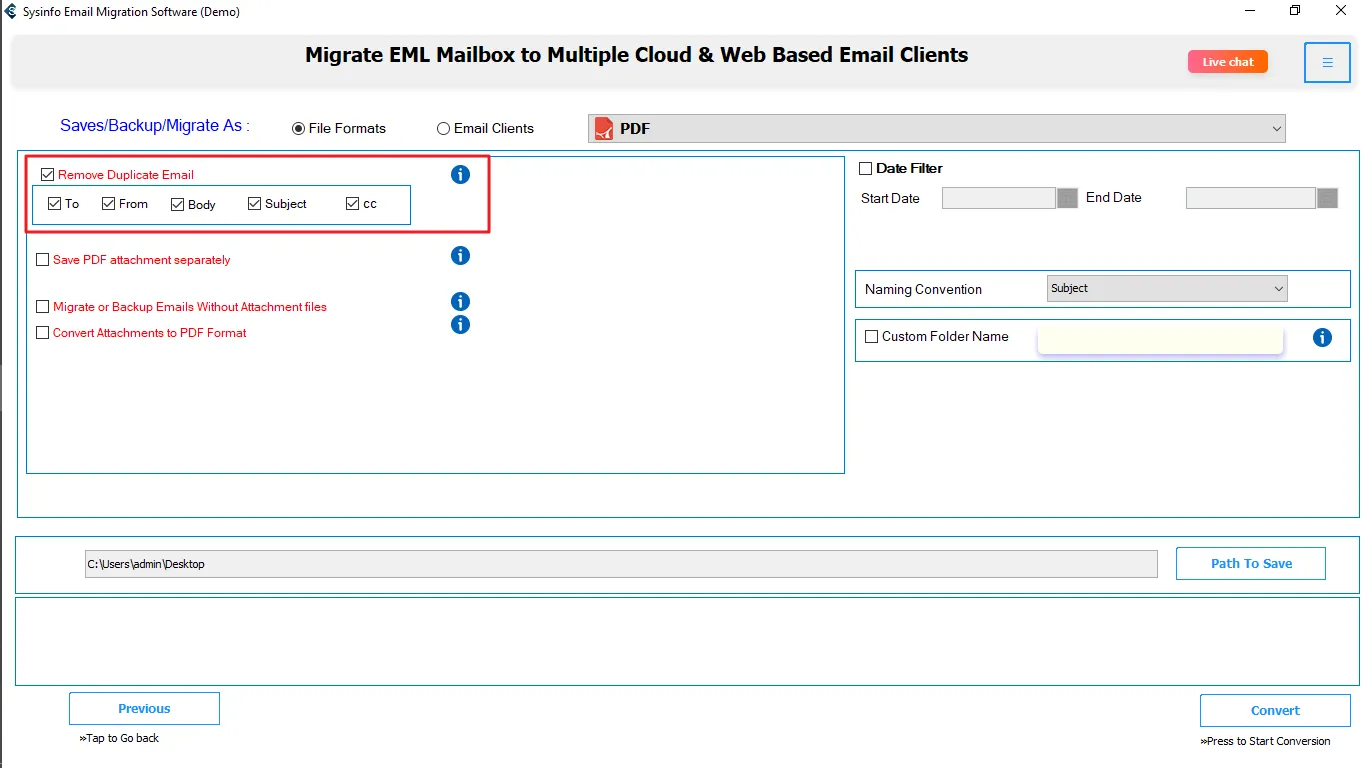Click info icon for Migrate Without Attachment files
1366x768 pixels.
460,302
